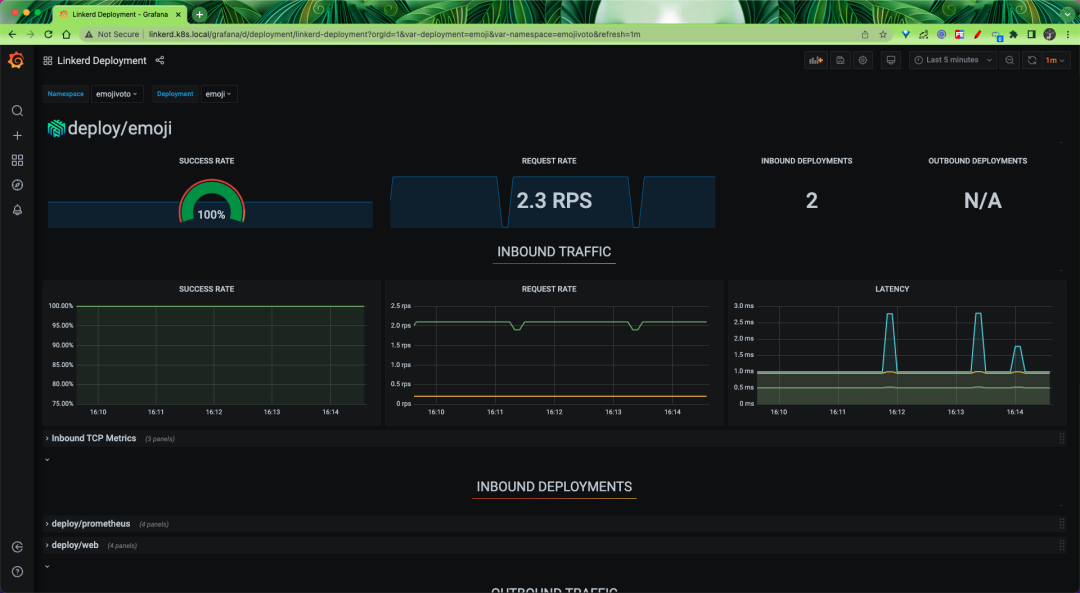Open the Chrome profile avatar
This screenshot has width=1080, height=593.
tap(1049, 34)
